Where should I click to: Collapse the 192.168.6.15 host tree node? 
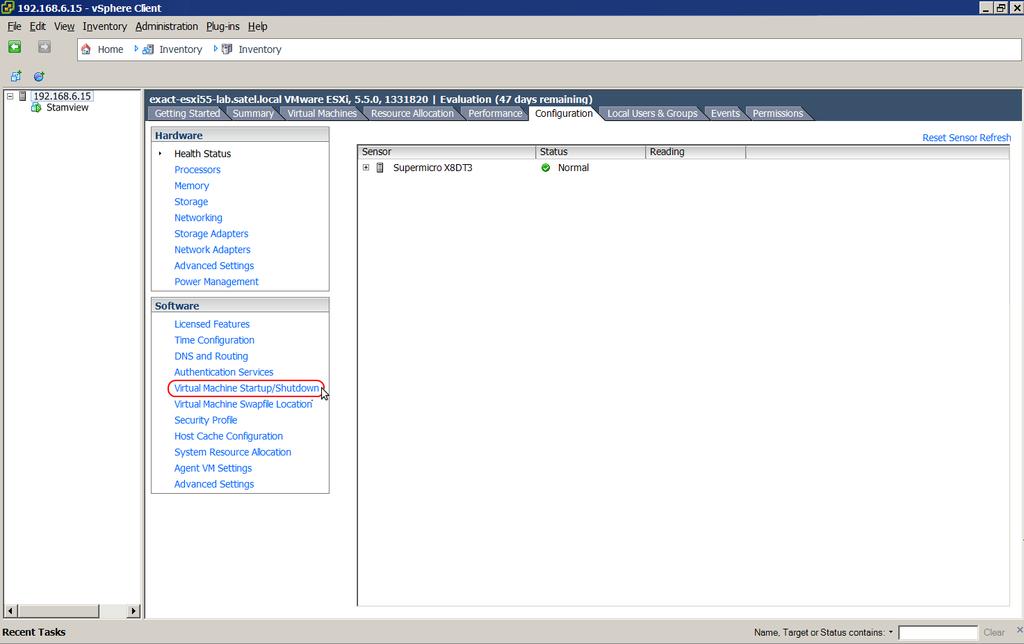coord(10,96)
